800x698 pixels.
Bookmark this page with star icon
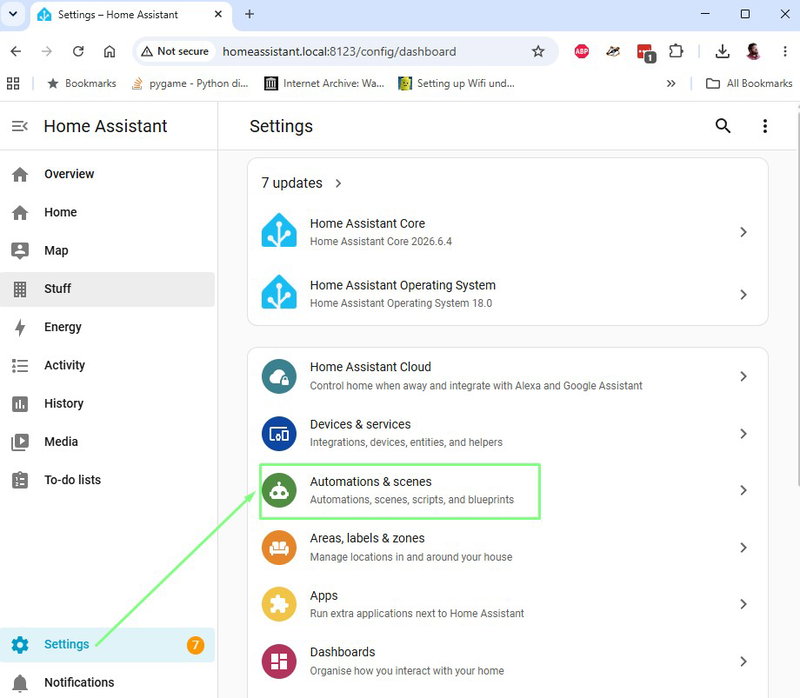coord(538,52)
